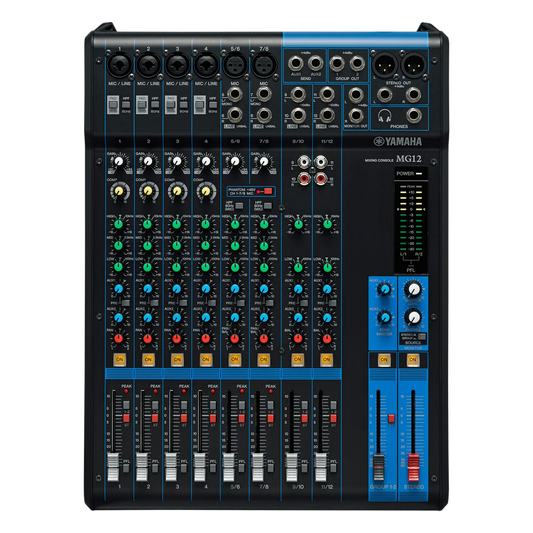Click the channel 4 red PAN knob
533x533 pixels.
pos(205,338)
